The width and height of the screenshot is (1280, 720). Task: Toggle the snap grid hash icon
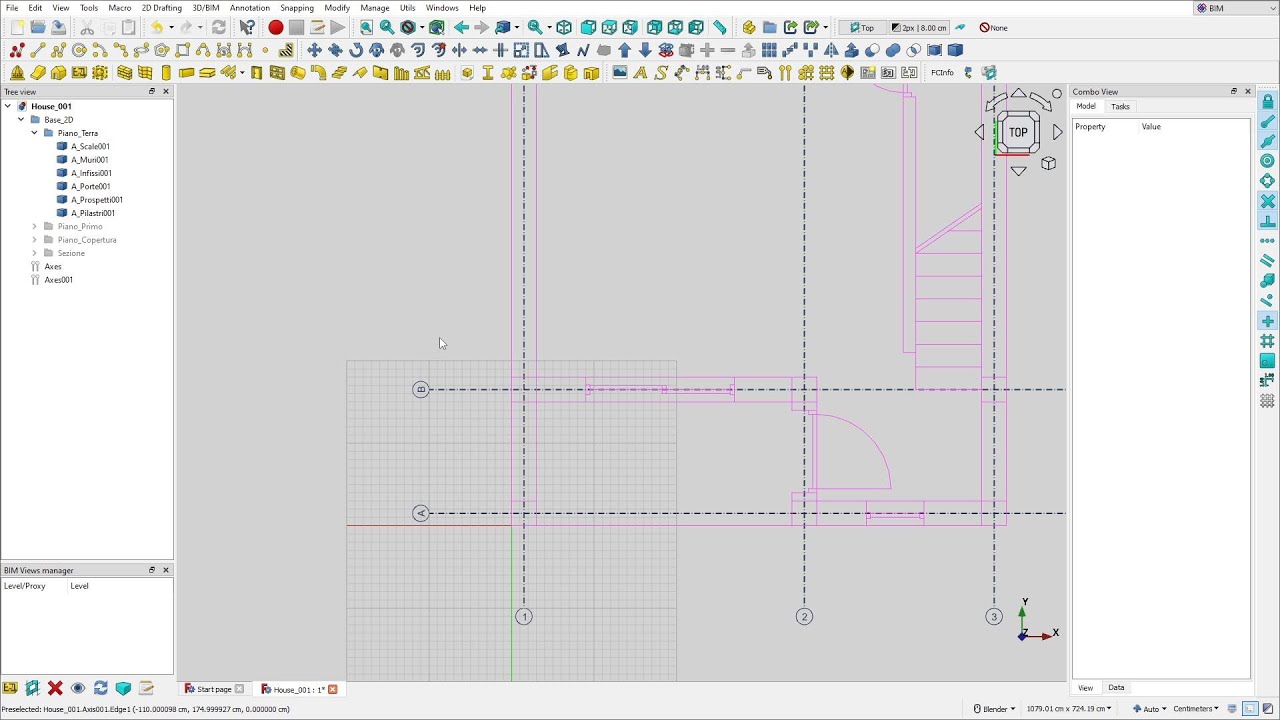coord(1267,341)
